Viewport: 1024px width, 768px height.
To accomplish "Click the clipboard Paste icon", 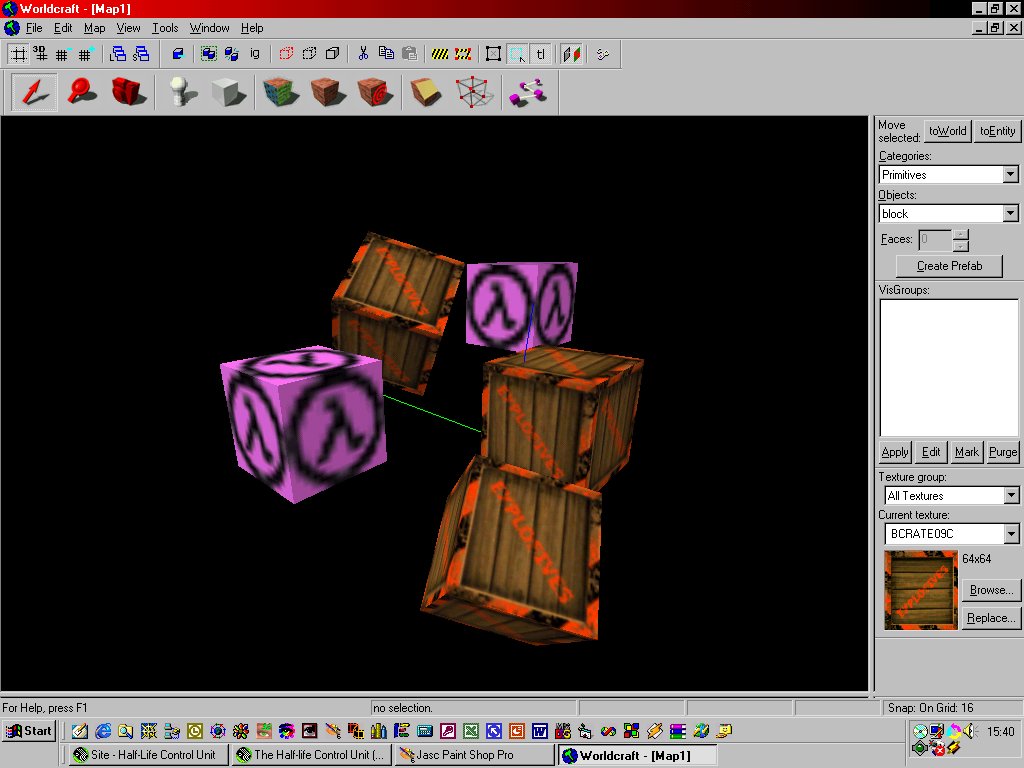I will tap(409, 54).
